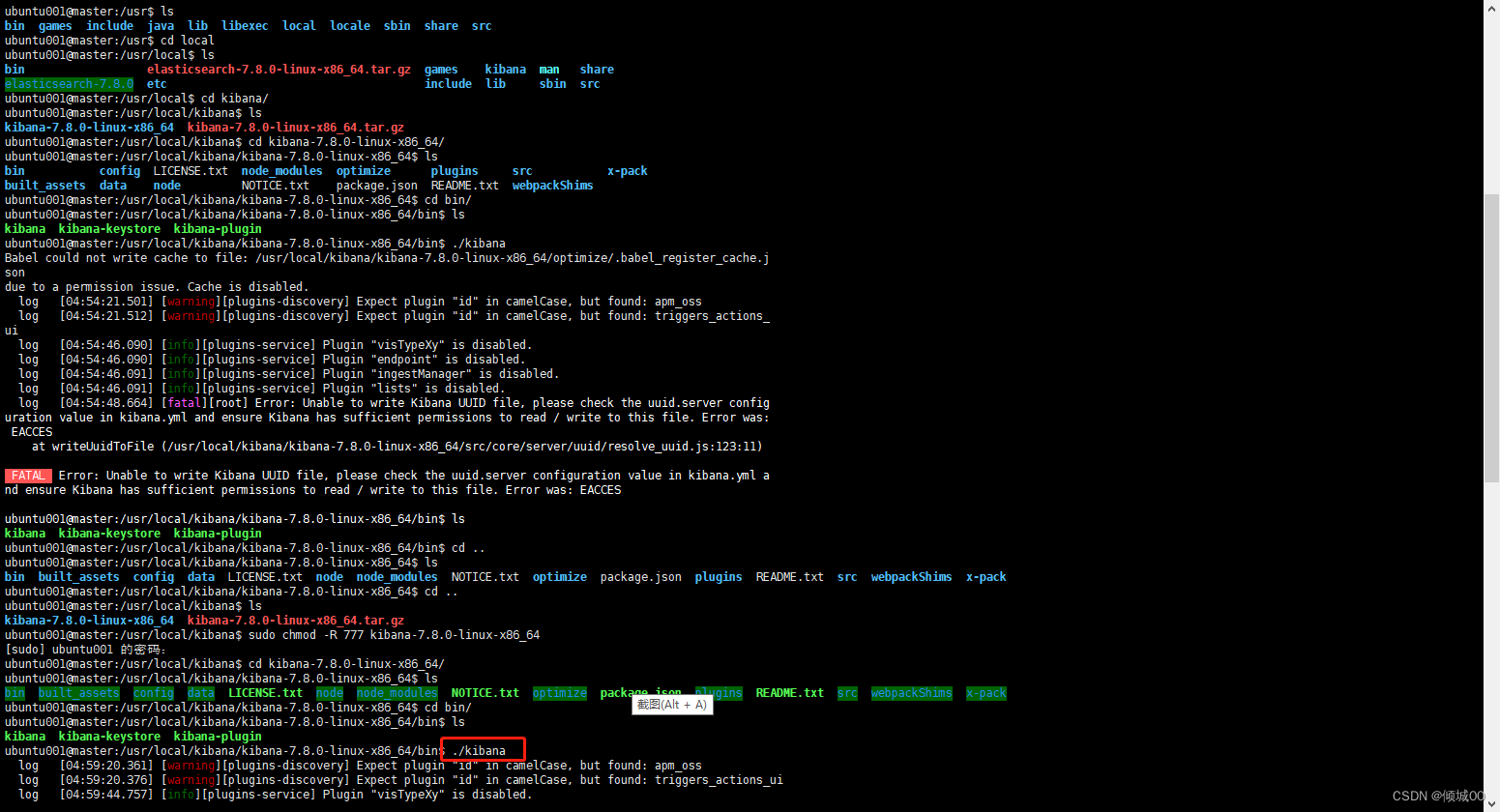Click the green-highlighted src folder
Image resolution: width=1500 pixels, height=812 pixels.
click(x=847, y=693)
